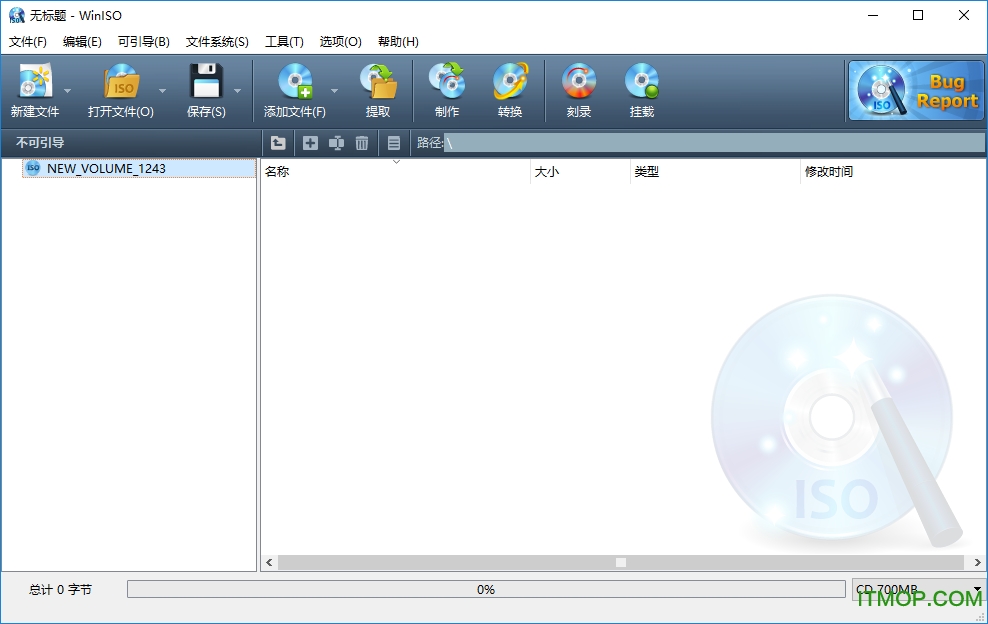Click the scroll-right arrow of file list
This screenshot has height=624, width=988.
[977, 562]
